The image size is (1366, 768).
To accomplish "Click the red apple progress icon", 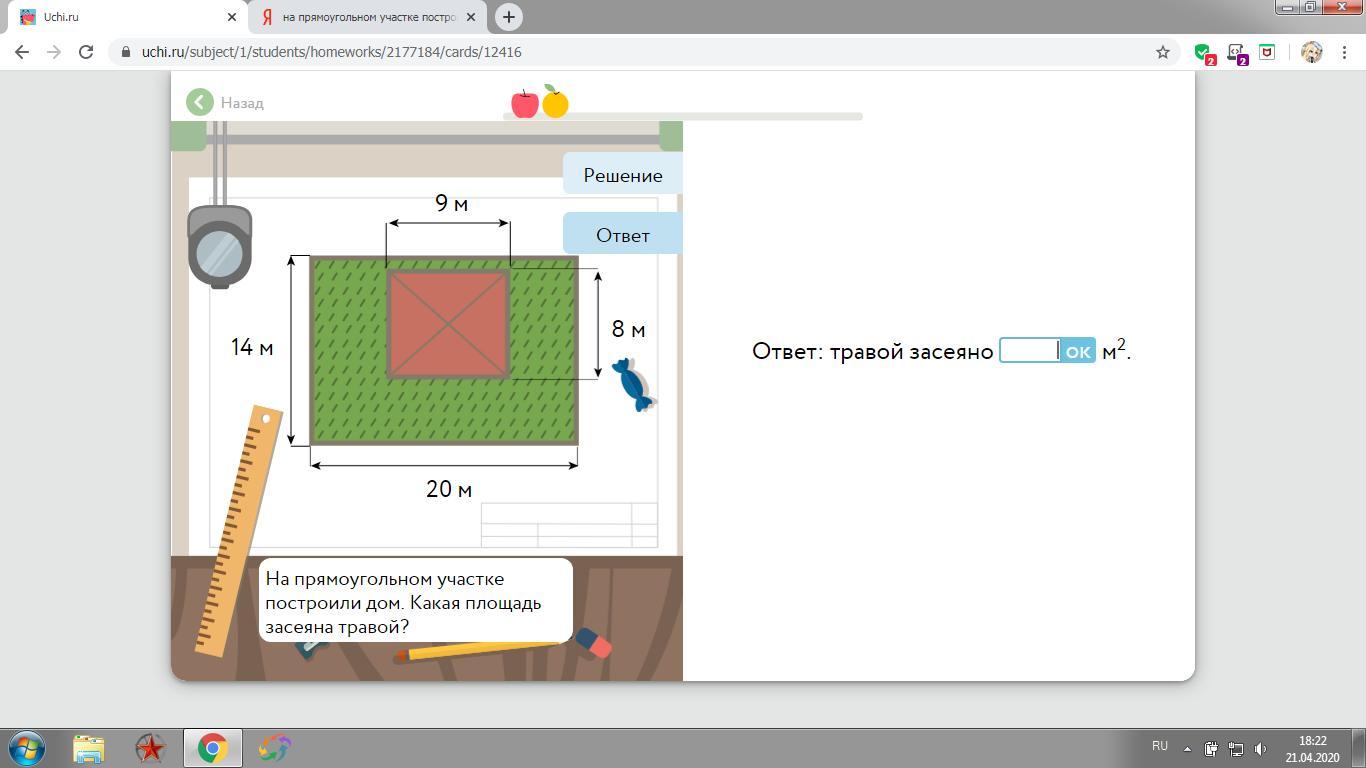I will point(525,102).
